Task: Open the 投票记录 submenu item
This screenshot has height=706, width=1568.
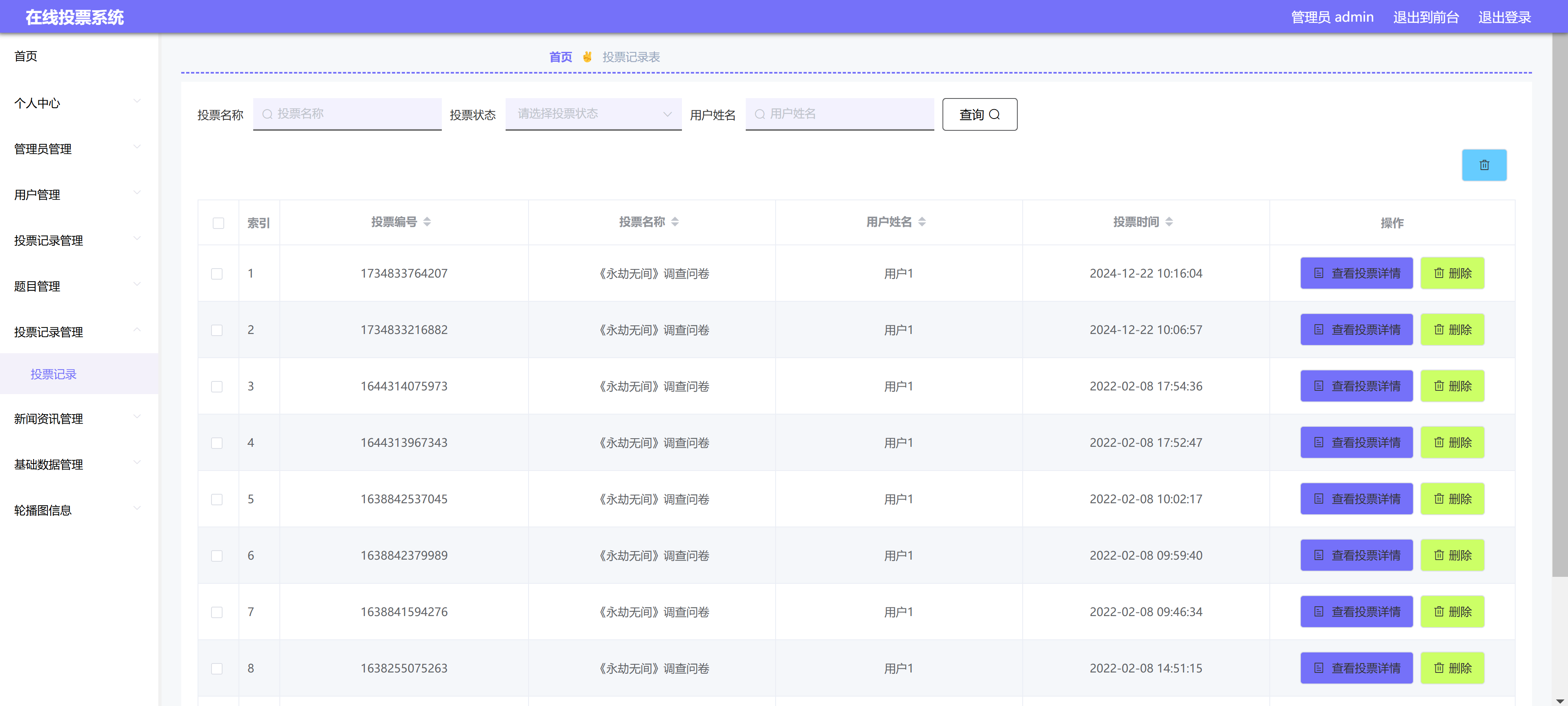Action: click(x=54, y=374)
